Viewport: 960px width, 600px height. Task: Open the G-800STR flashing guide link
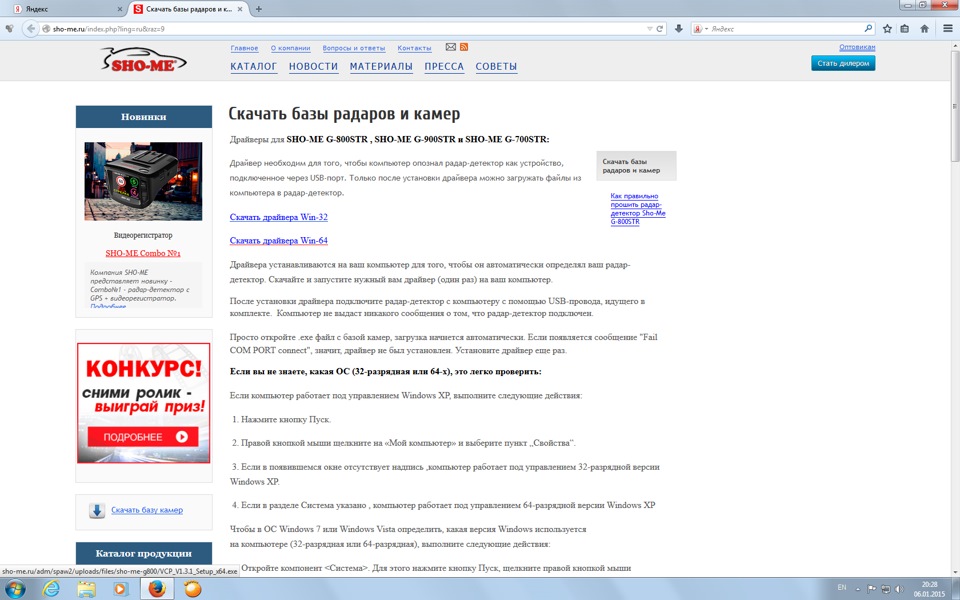pos(637,209)
